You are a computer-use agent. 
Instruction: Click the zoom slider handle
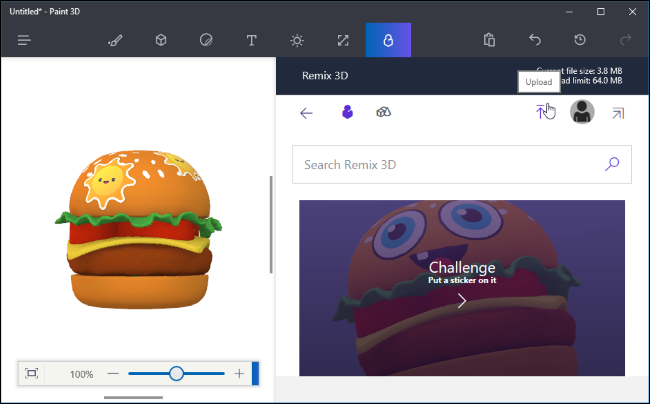tap(176, 373)
